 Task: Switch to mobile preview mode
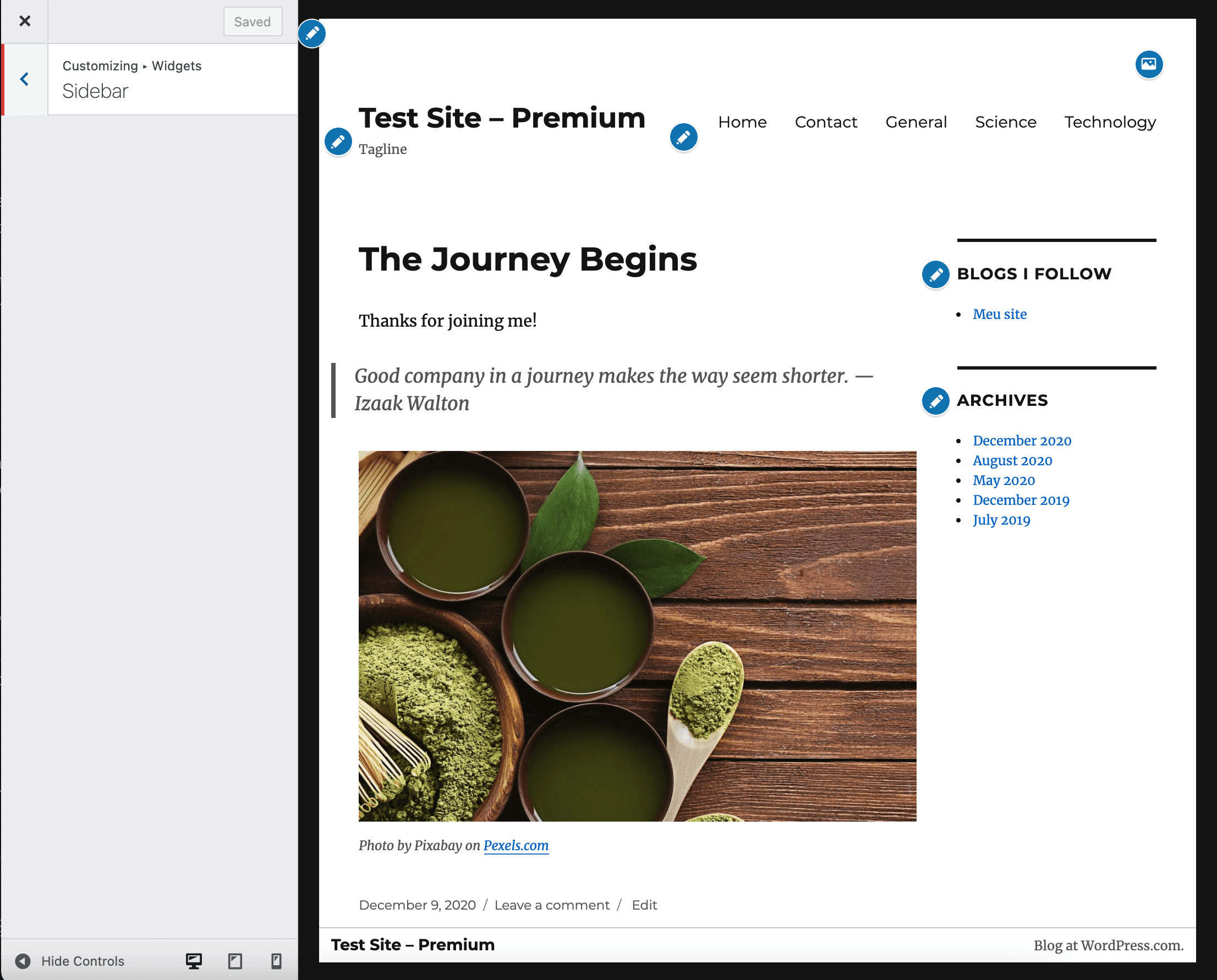coord(276,960)
